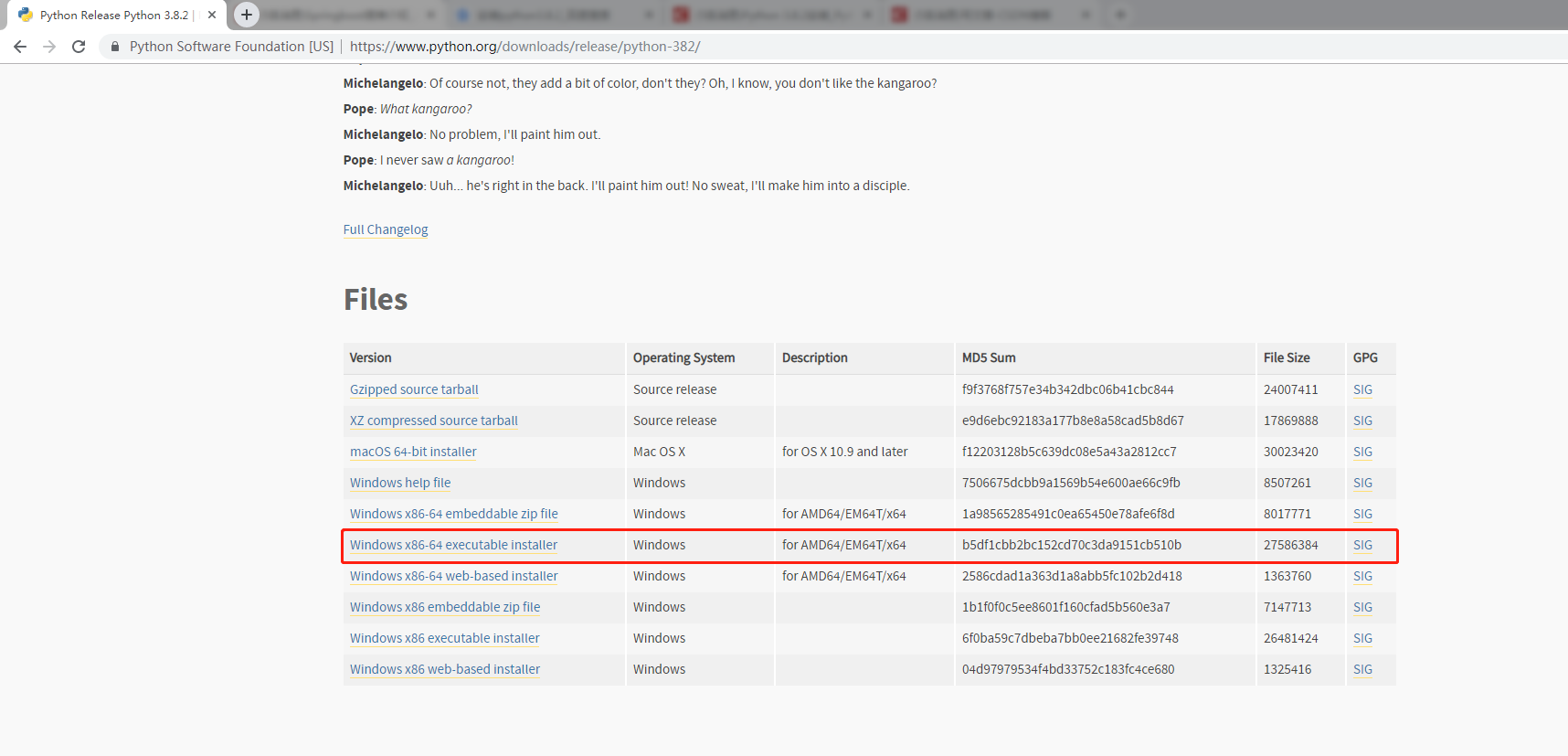Click the browser forward arrow

pyautogui.click(x=49, y=47)
